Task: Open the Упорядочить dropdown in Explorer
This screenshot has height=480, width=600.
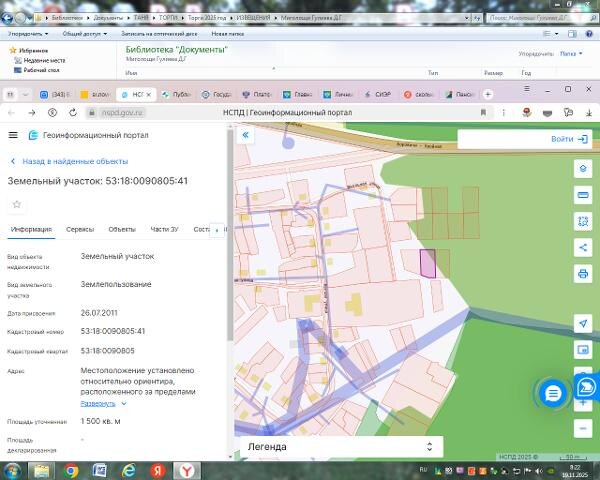Action: 28,34
